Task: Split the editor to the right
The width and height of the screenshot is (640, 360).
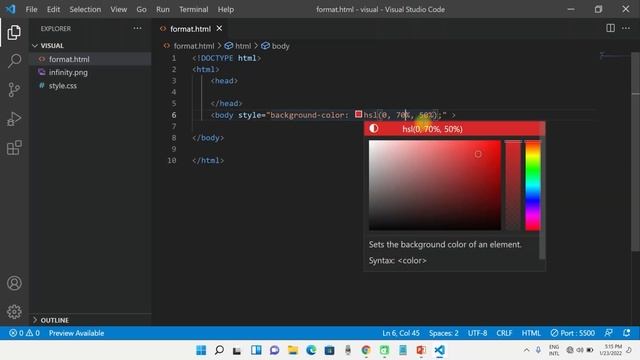Action: 610,28
